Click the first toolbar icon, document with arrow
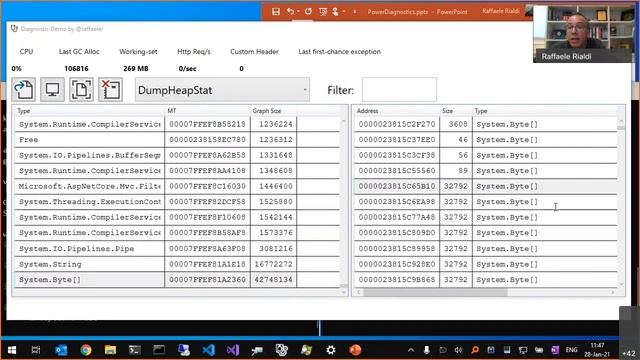This screenshot has height=360, width=640. (x=23, y=89)
